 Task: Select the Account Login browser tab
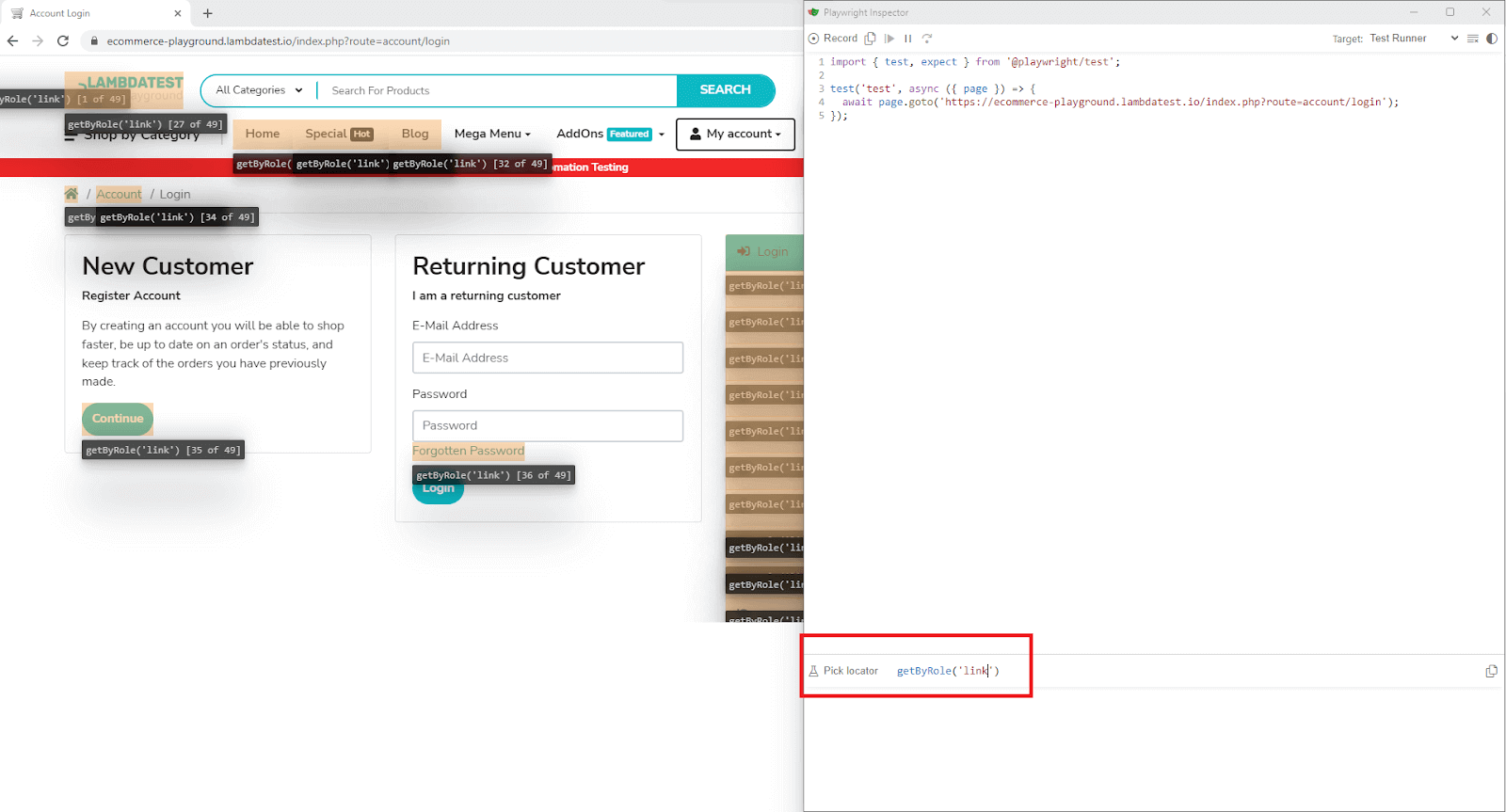coord(94,13)
